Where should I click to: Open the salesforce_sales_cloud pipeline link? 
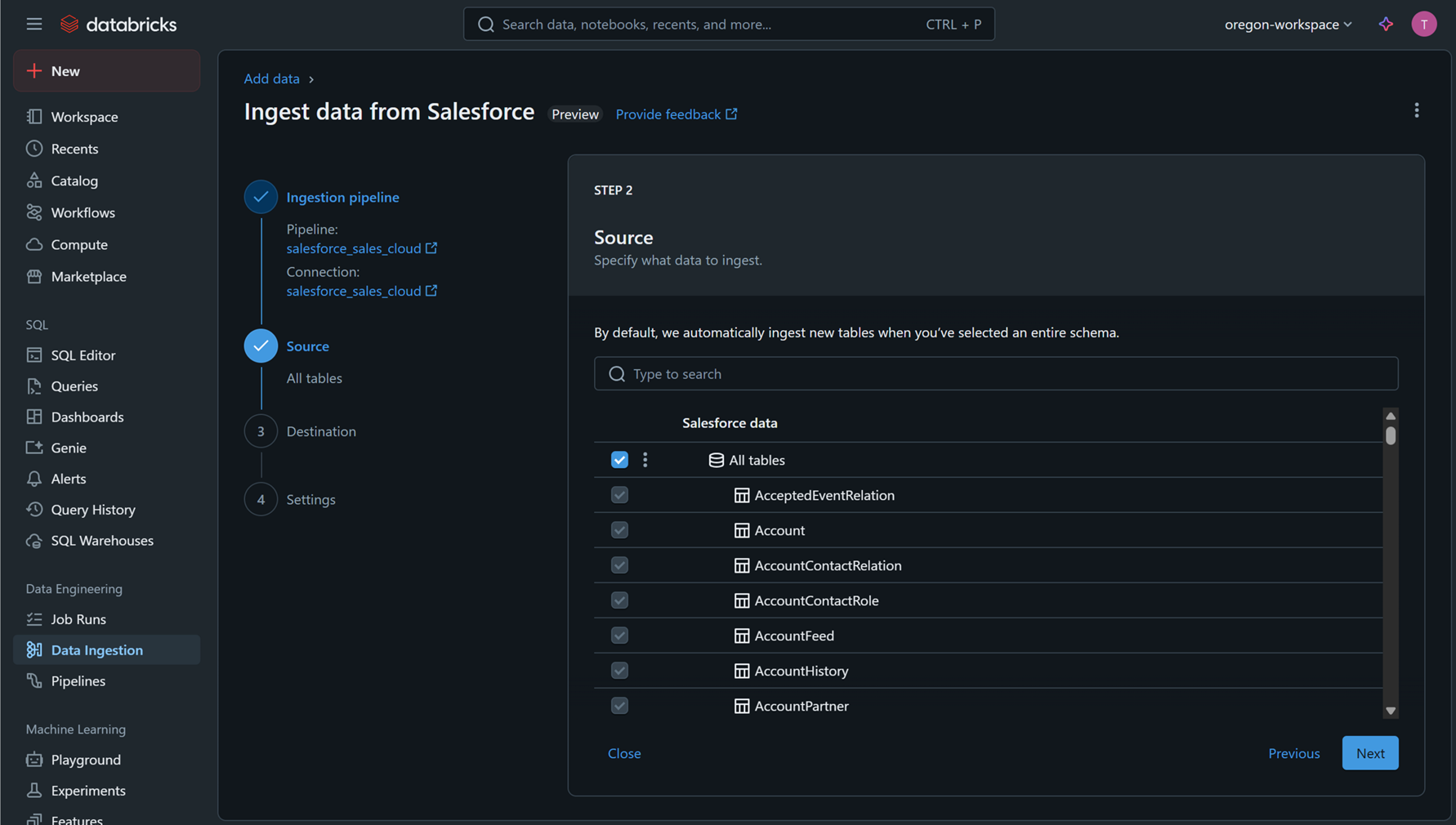pos(362,248)
